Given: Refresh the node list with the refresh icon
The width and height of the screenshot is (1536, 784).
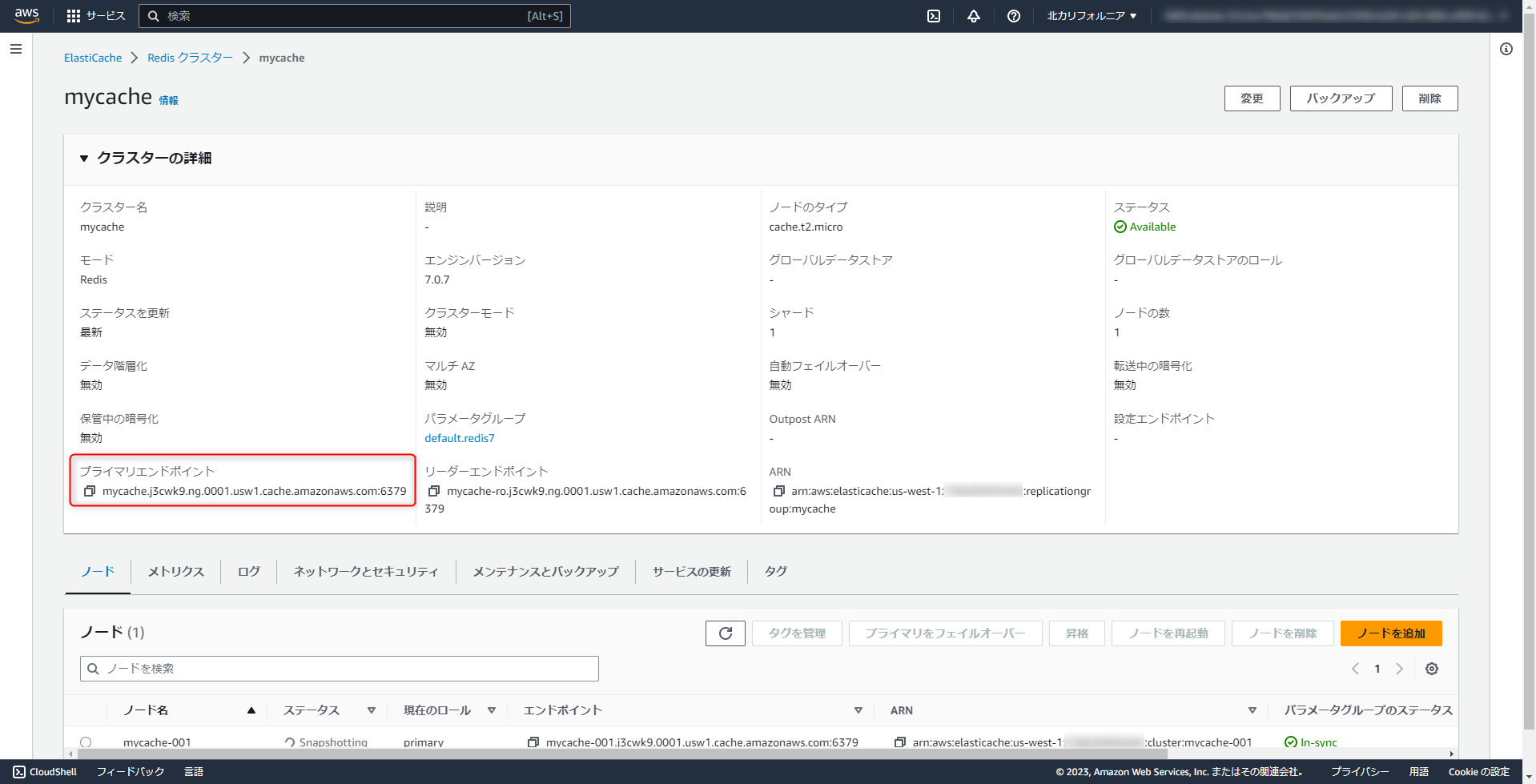Looking at the screenshot, I should tap(725, 633).
